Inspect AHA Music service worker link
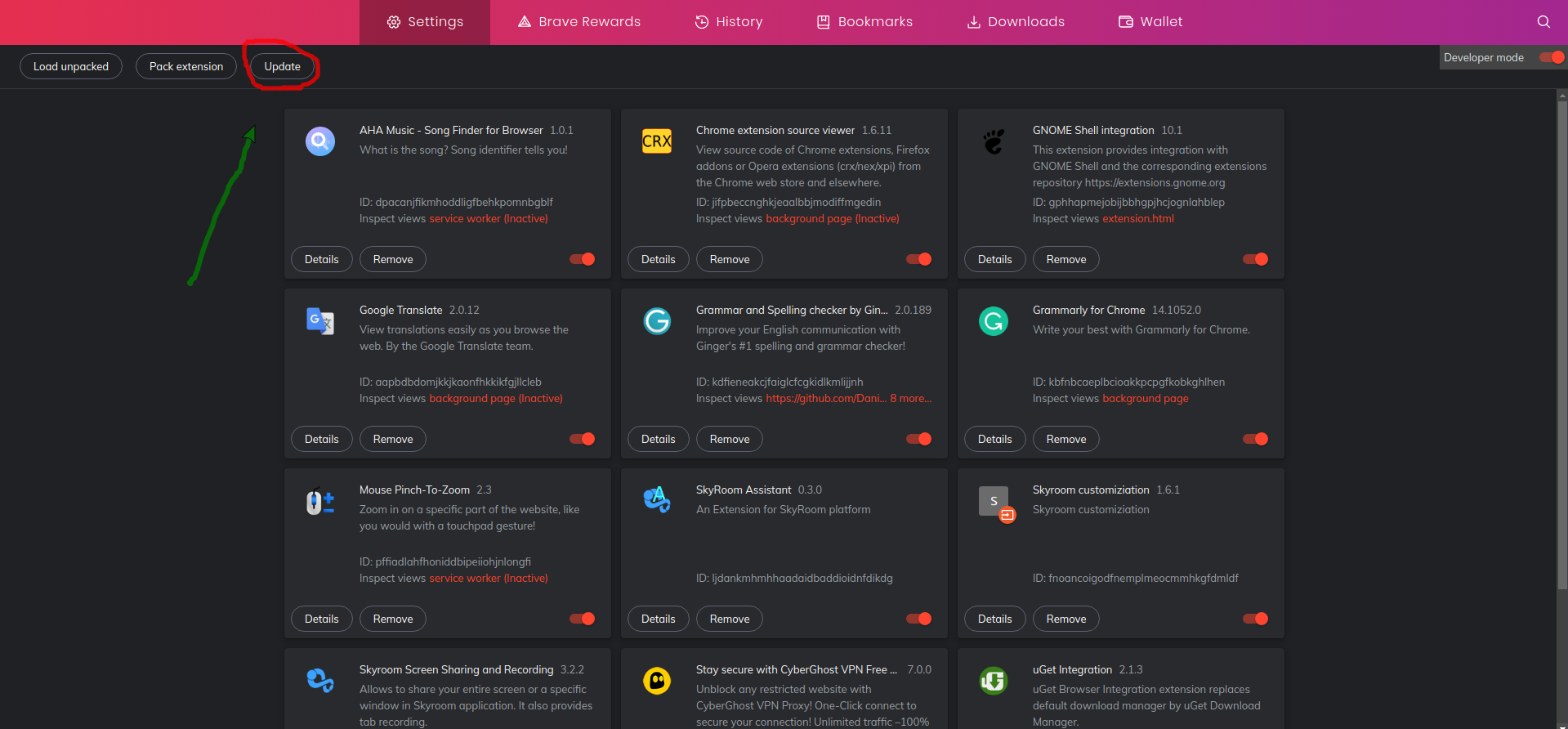This screenshot has width=1568, height=729. [x=489, y=219]
